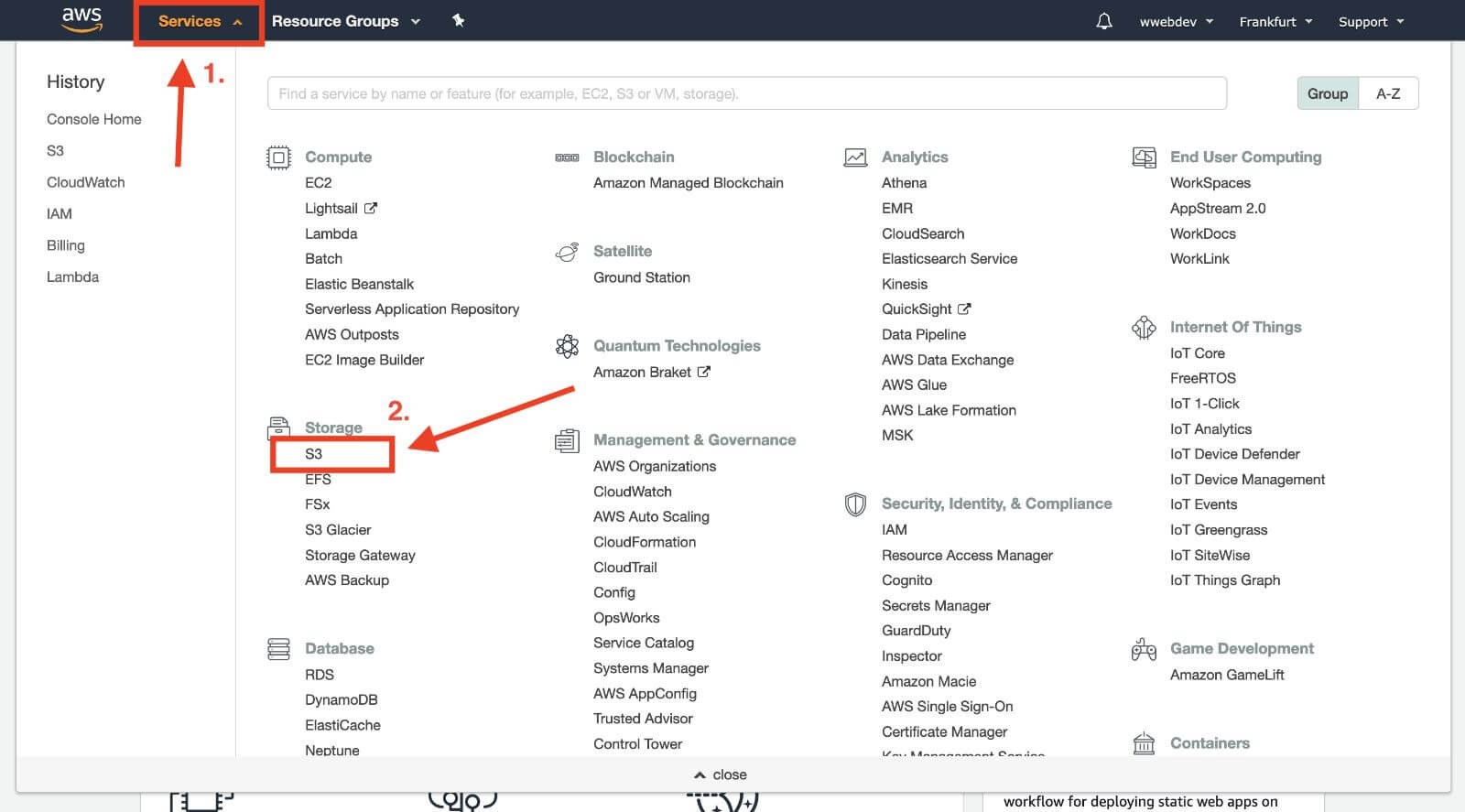Collapse the Services menu
The width and height of the screenshot is (1465, 812).
[x=200, y=21]
